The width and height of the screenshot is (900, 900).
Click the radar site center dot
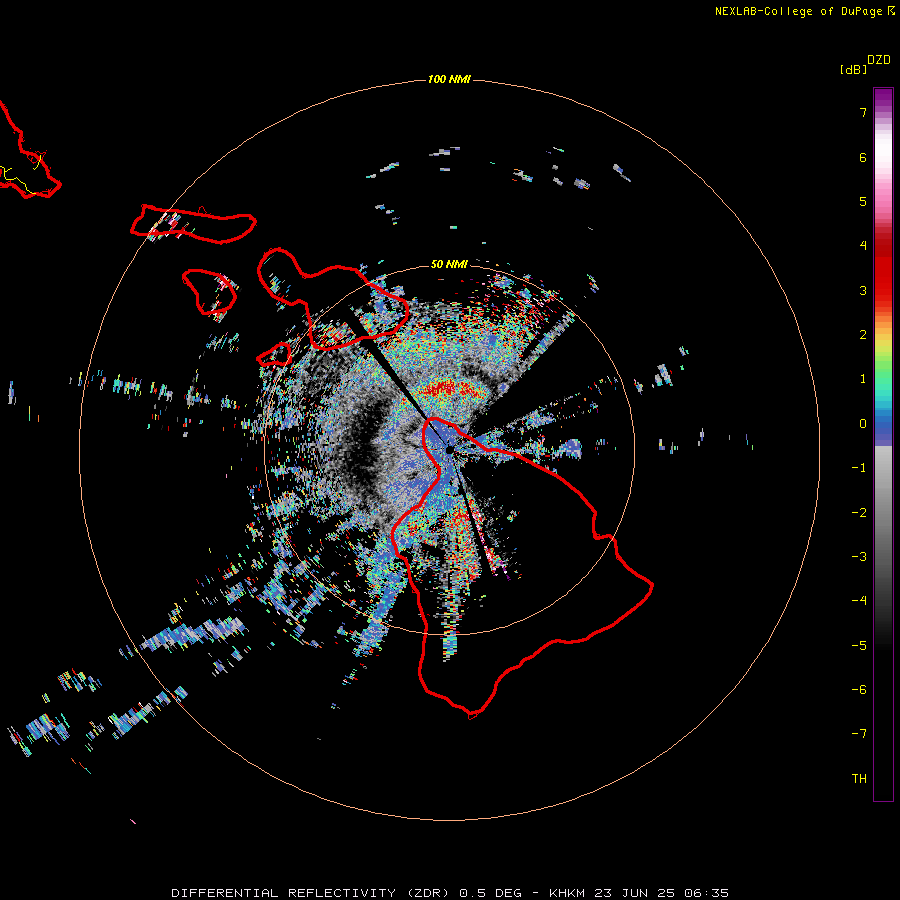click(x=449, y=450)
